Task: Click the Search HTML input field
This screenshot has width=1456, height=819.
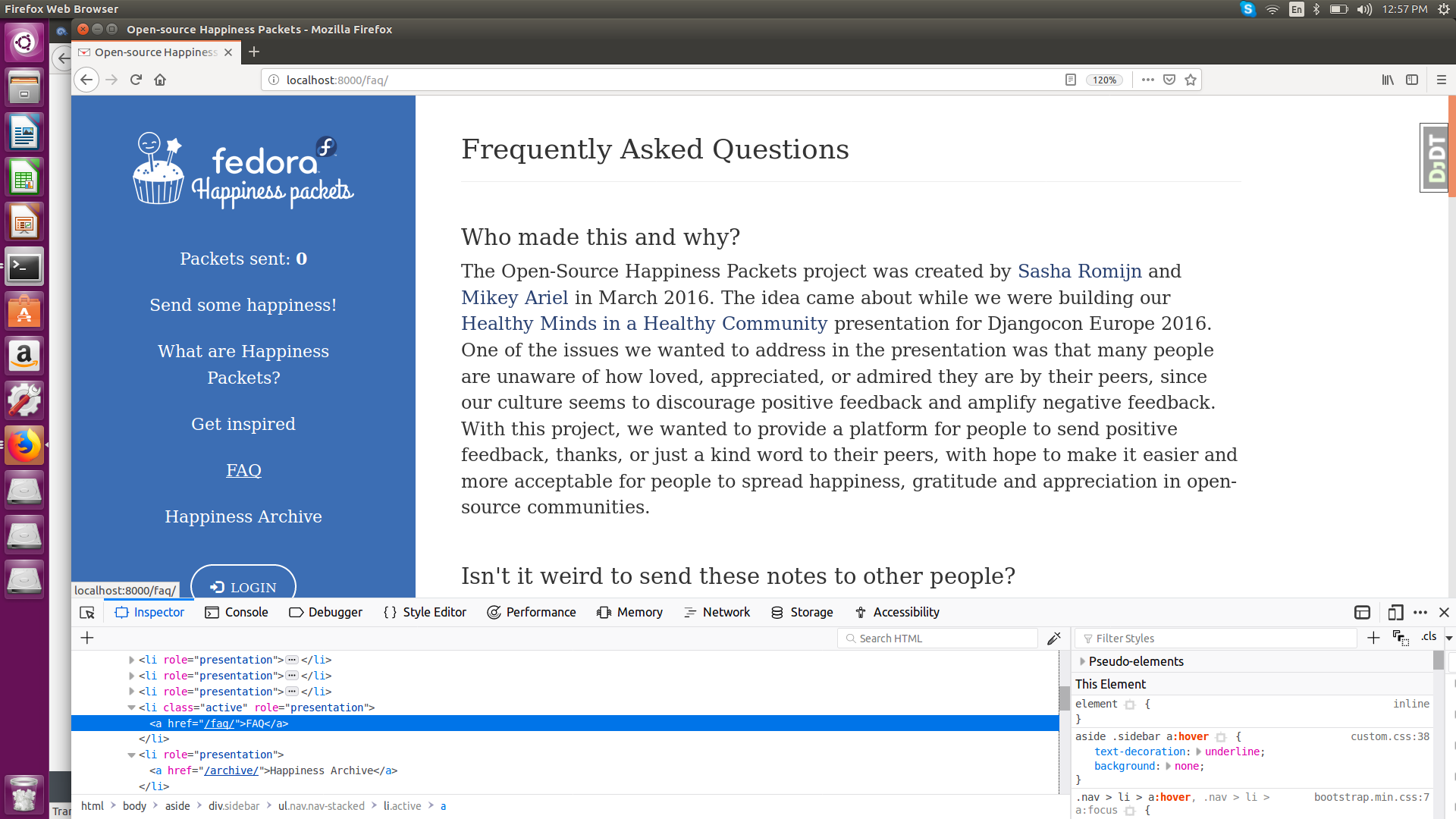Action: tap(938, 639)
